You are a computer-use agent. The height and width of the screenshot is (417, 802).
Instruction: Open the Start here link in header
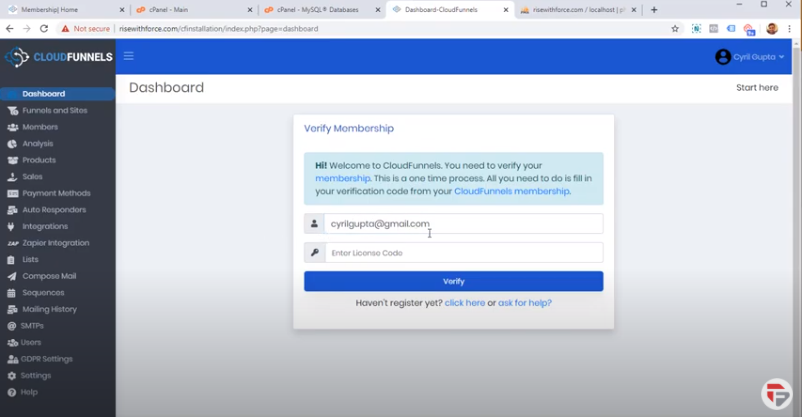tap(756, 88)
